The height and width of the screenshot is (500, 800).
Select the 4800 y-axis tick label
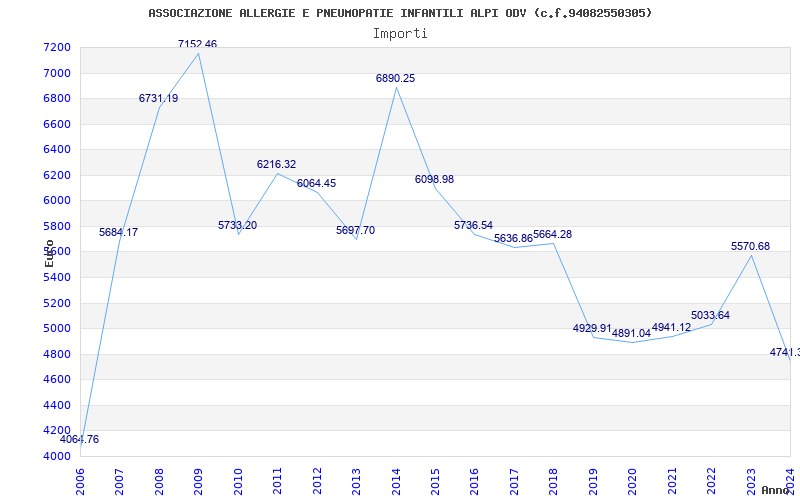(x=57, y=355)
